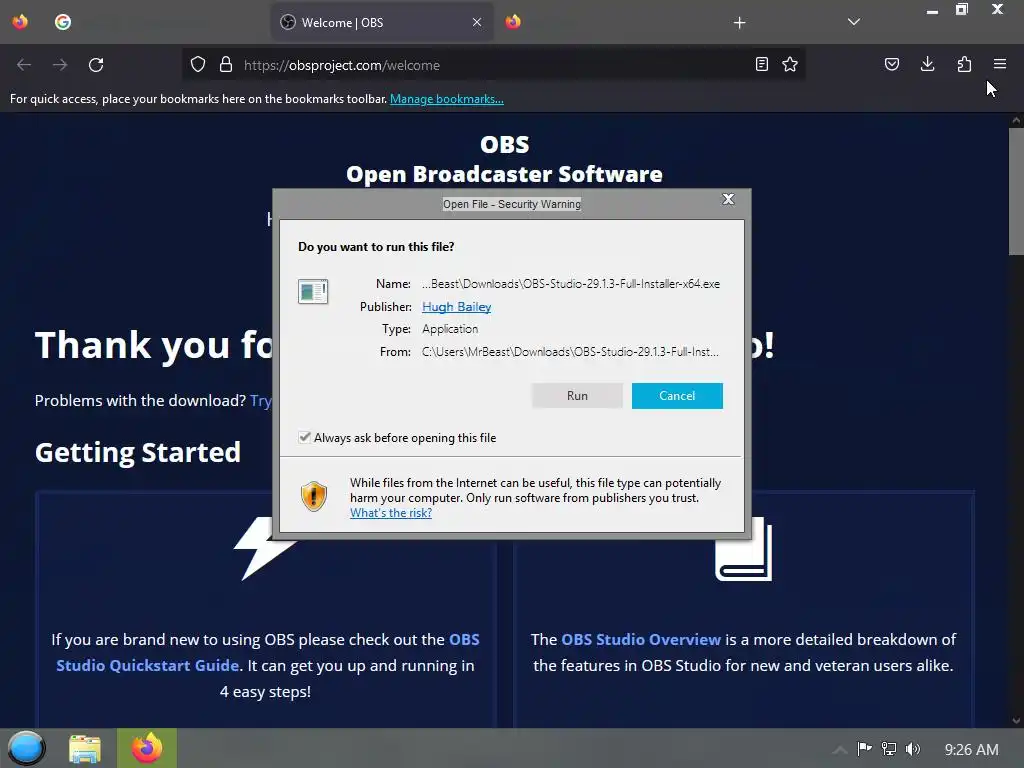
Task: Click the volume speaker tray icon
Action: coord(913,748)
